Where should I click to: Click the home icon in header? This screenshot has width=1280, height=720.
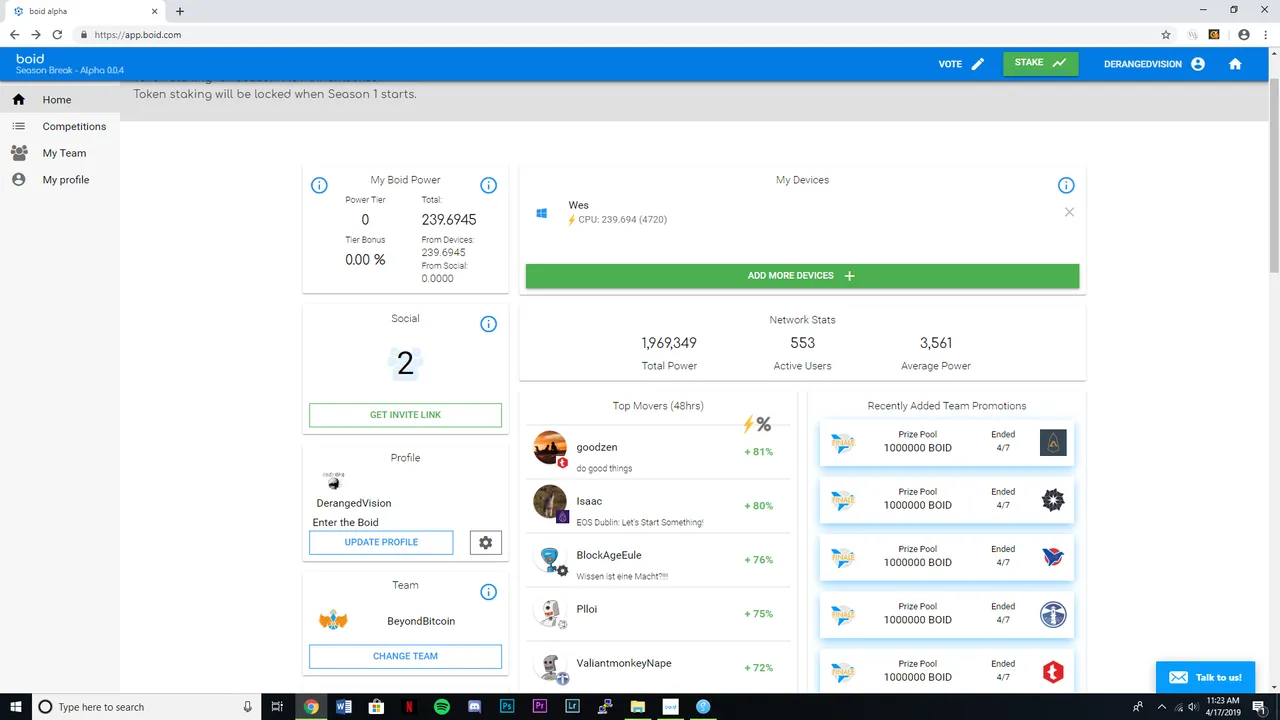pos(1235,64)
